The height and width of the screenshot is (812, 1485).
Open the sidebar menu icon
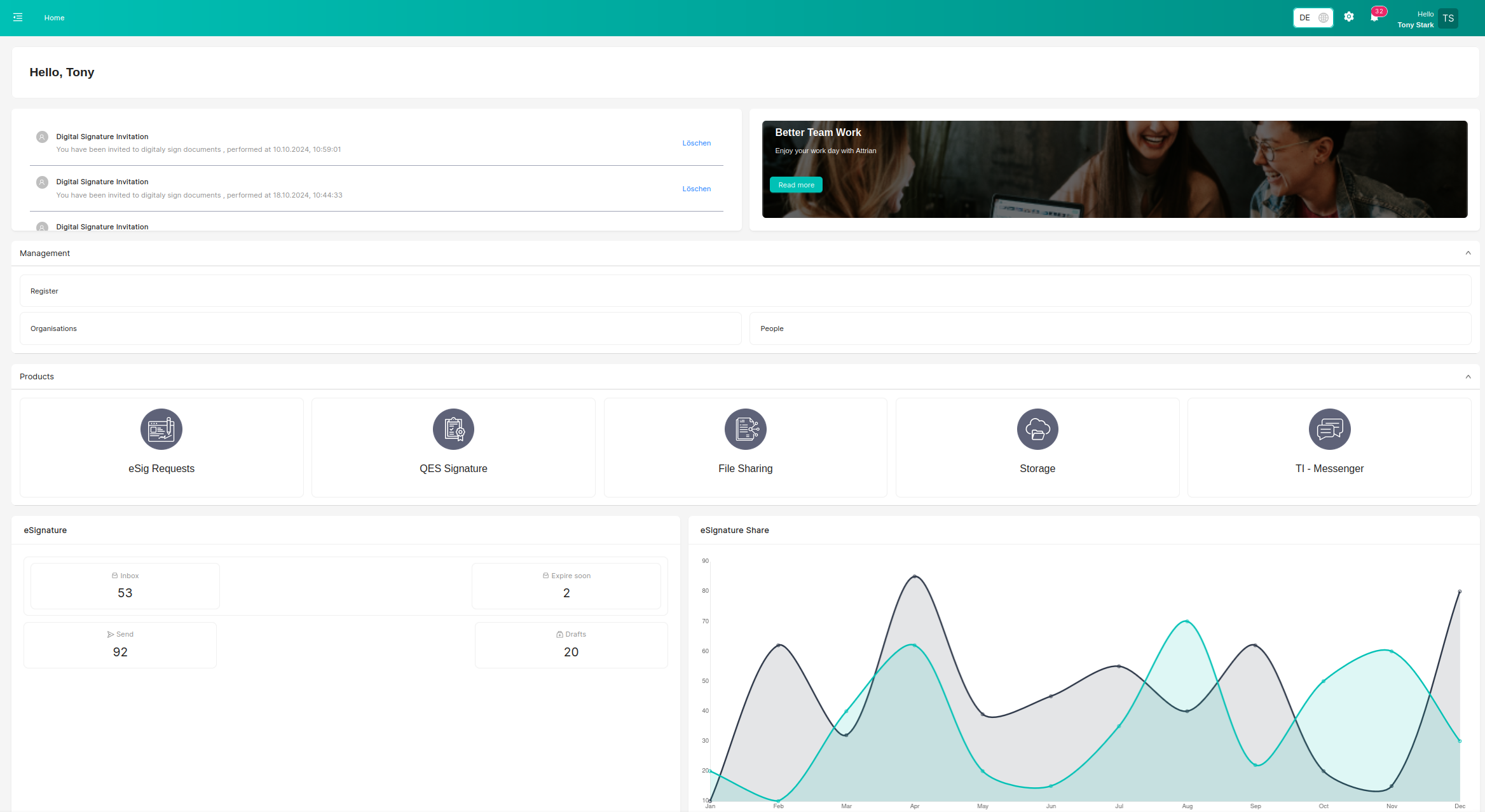point(18,17)
